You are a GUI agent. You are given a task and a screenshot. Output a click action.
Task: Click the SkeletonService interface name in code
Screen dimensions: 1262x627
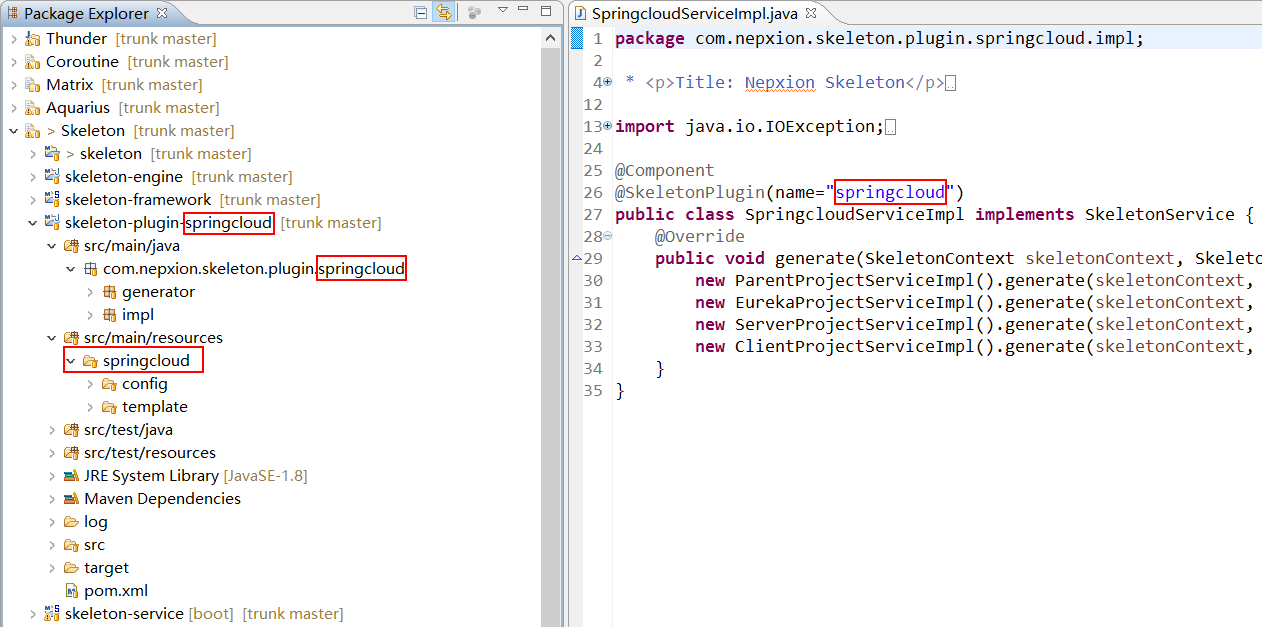coord(1159,214)
